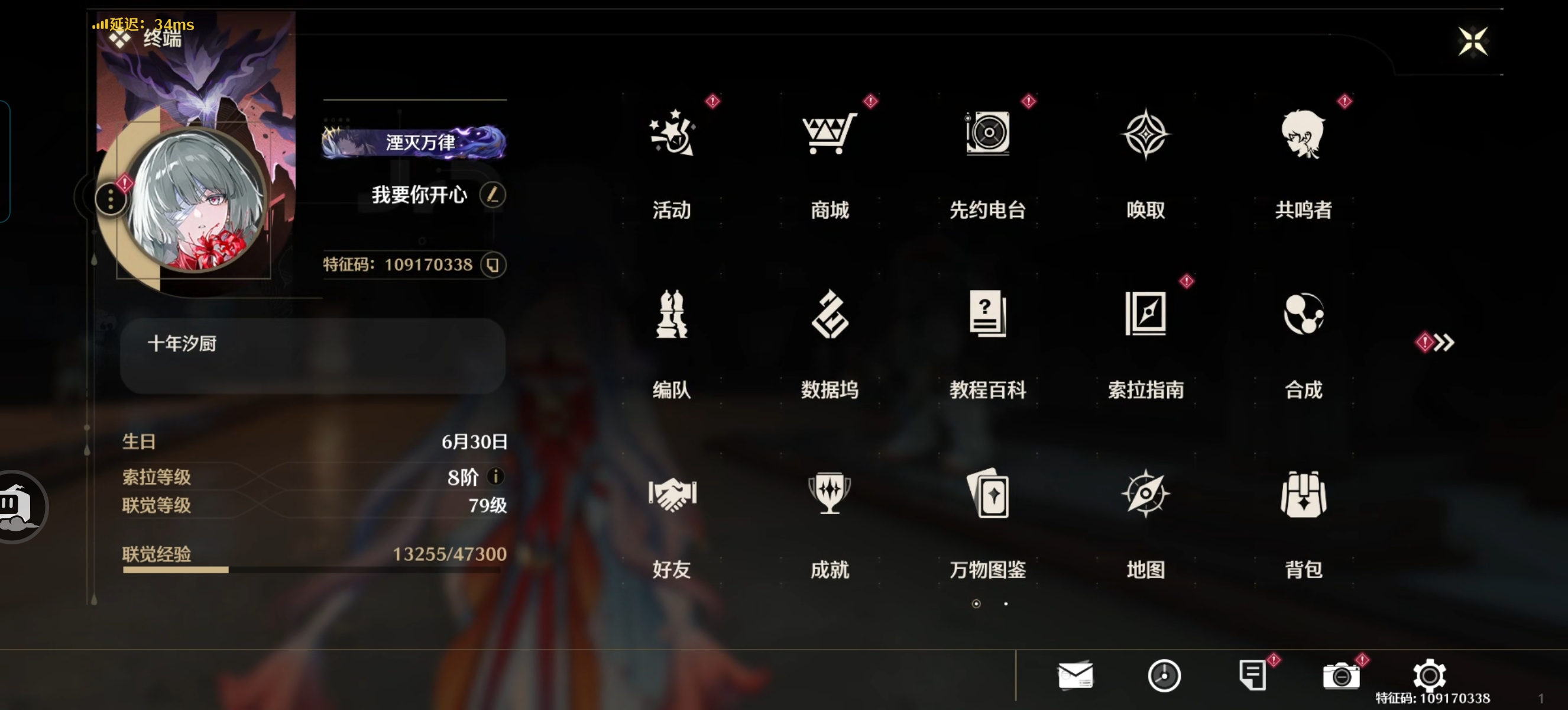Click the 联觉经验 progress bar
The height and width of the screenshot is (710, 1568).
(311, 570)
